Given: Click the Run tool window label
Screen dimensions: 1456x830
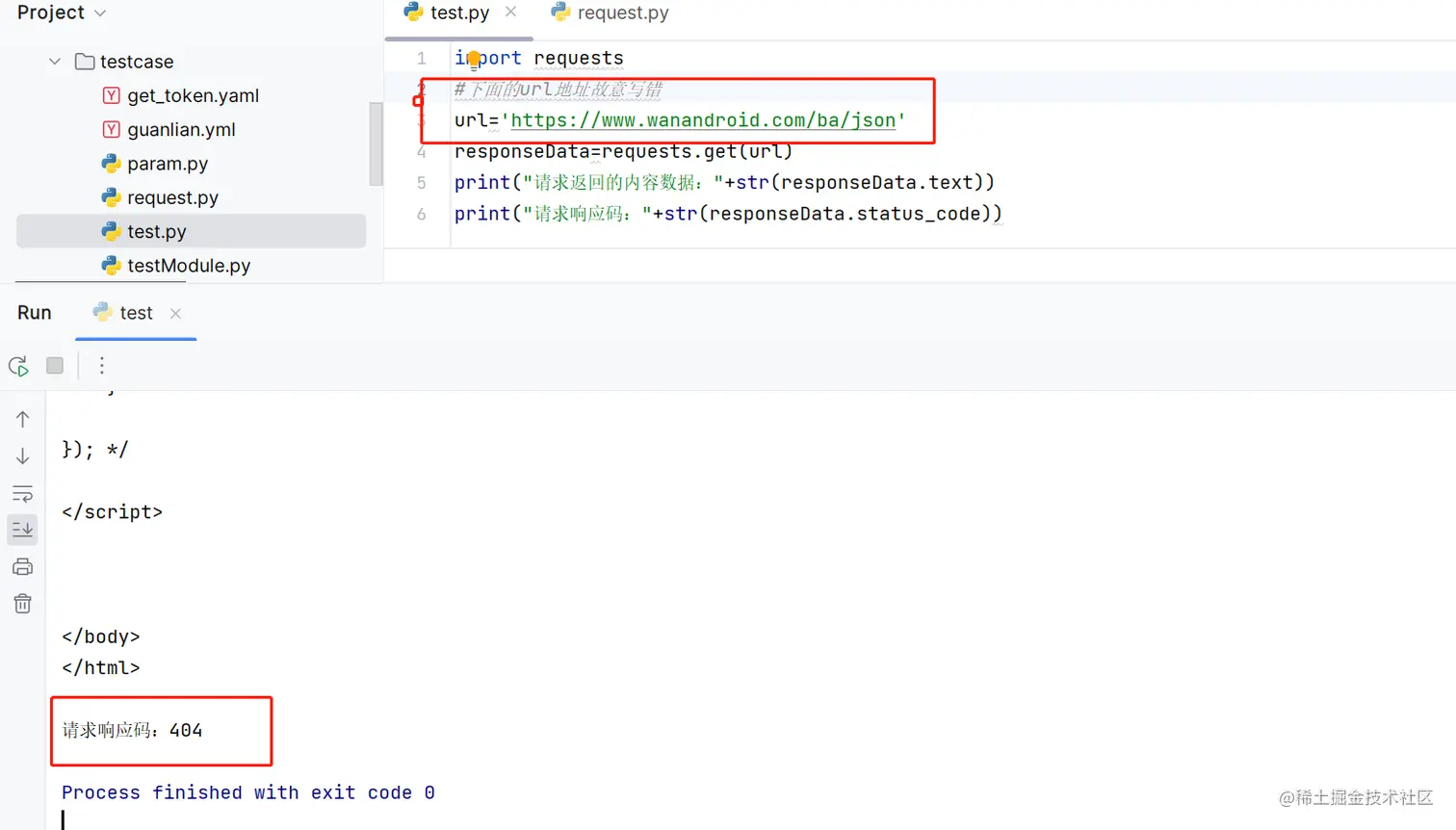Looking at the screenshot, I should [35, 312].
